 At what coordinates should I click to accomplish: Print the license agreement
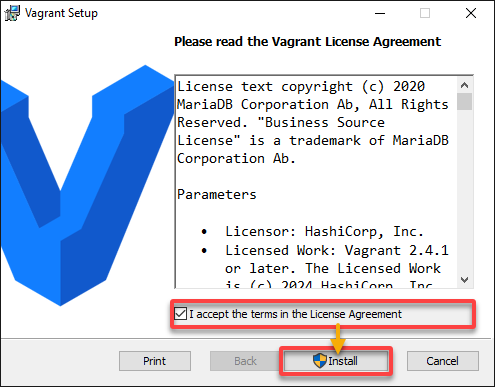point(155,361)
